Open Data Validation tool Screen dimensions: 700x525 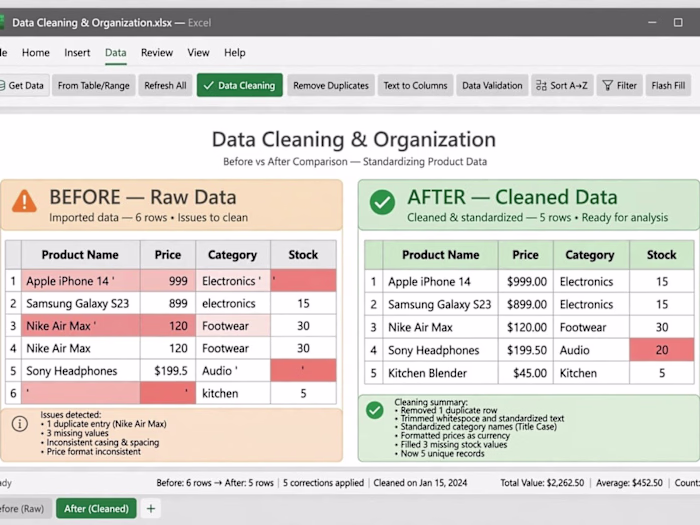492,85
